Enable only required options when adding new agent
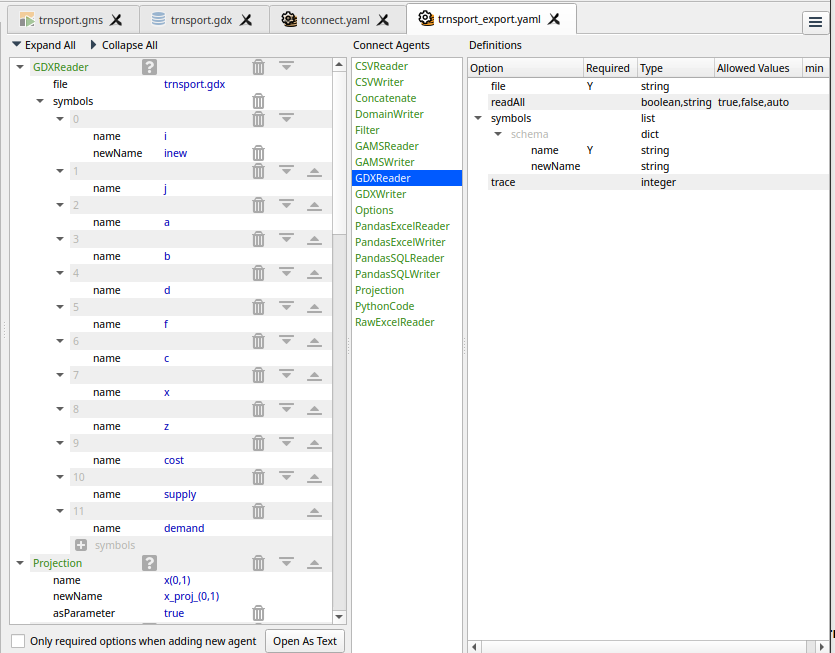The height and width of the screenshot is (653, 835). point(18,641)
